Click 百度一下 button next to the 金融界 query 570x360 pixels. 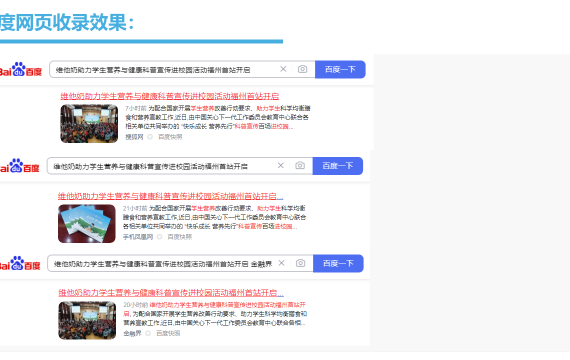coord(338,263)
